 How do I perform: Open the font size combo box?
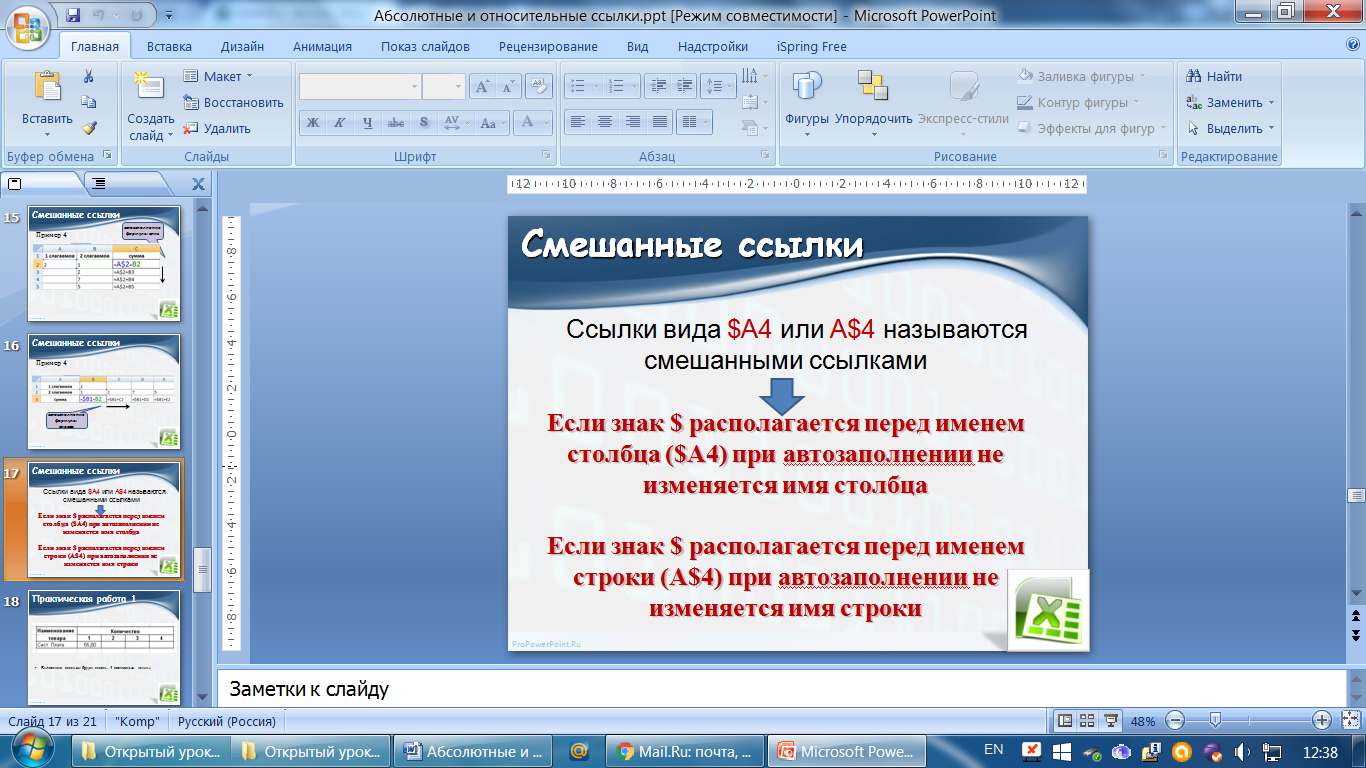click(444, 87)
